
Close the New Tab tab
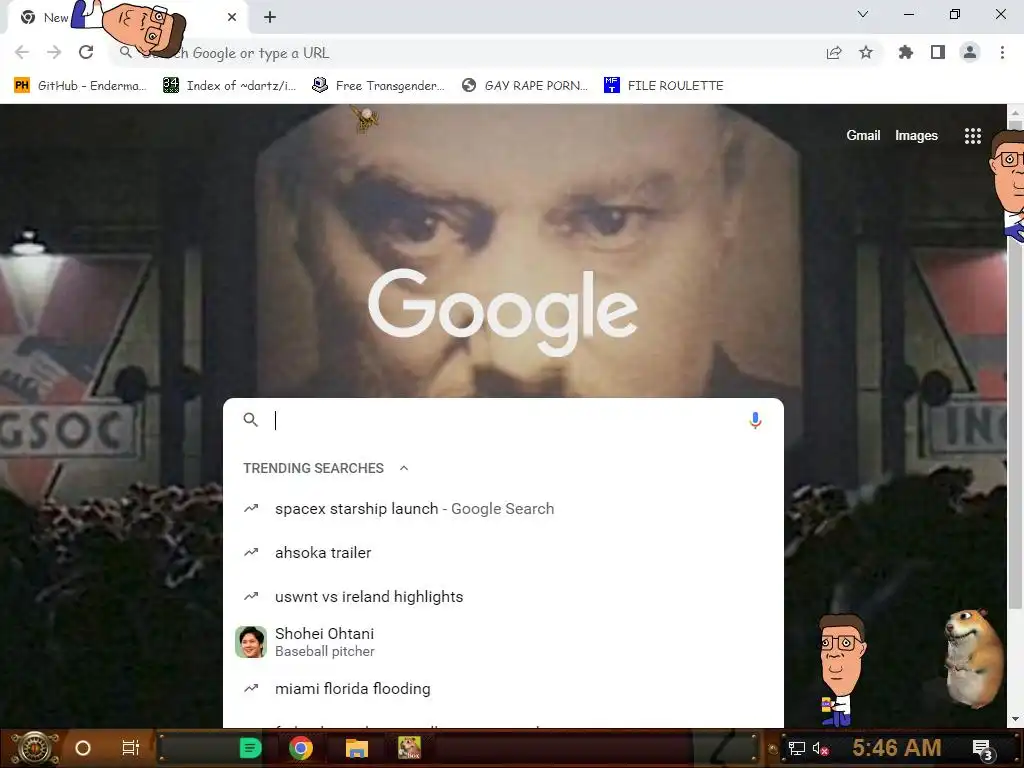[x=232, y=17]
